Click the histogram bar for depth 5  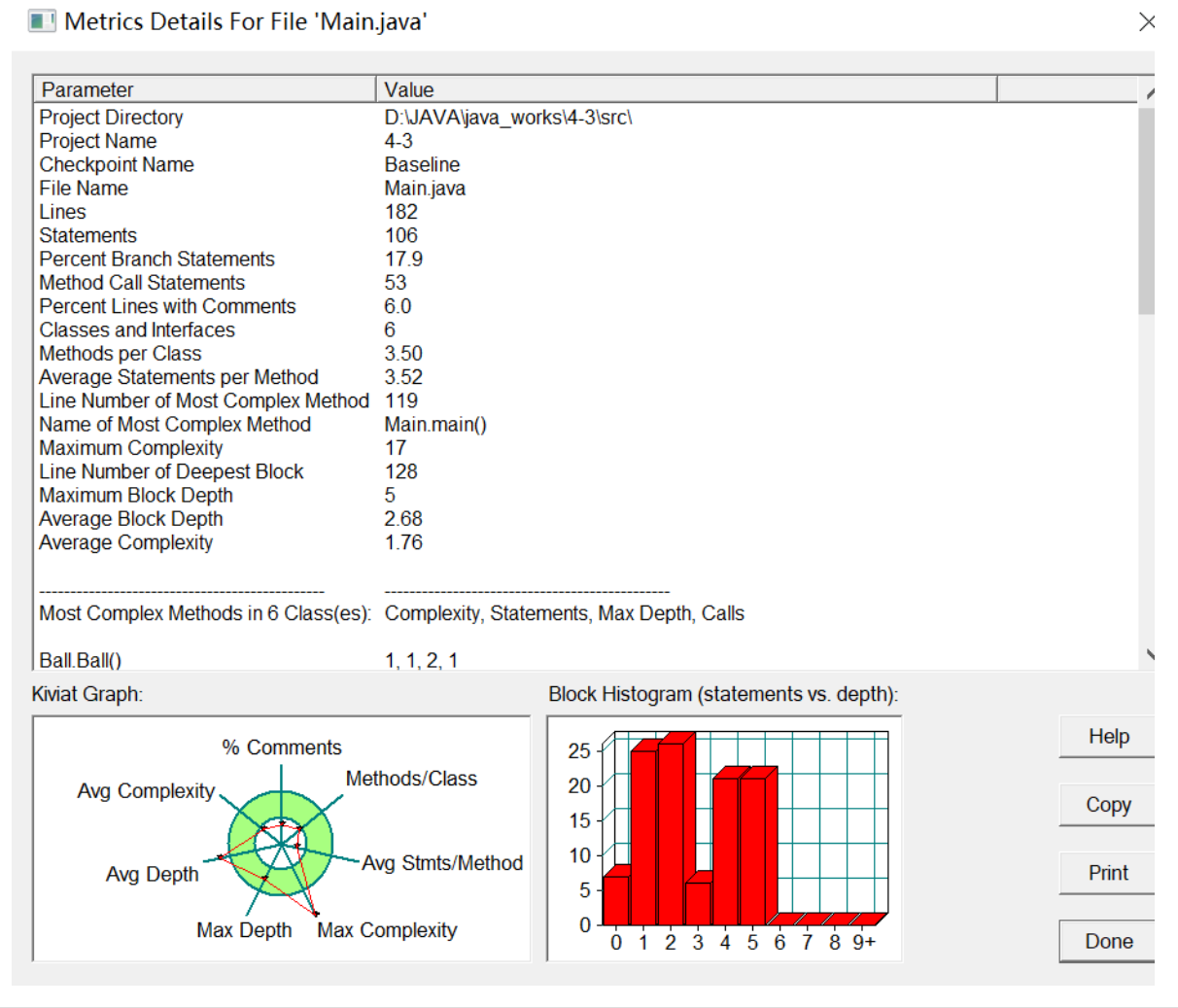pos(756,848)
